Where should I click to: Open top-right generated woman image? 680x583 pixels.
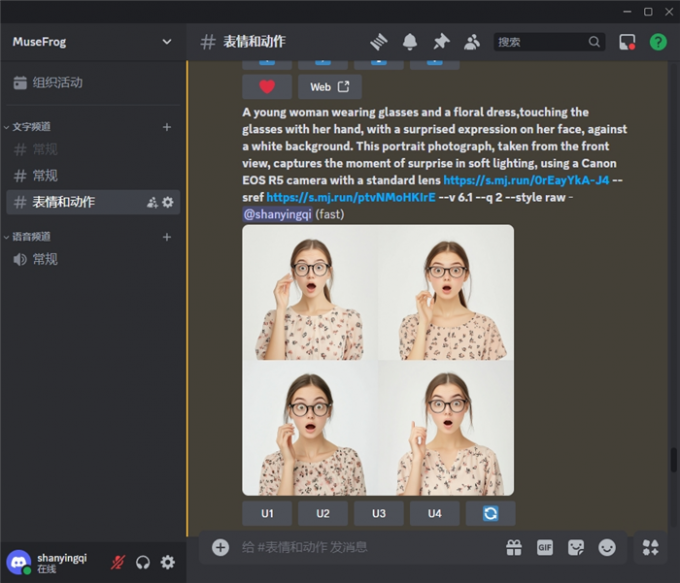(446, 292)
